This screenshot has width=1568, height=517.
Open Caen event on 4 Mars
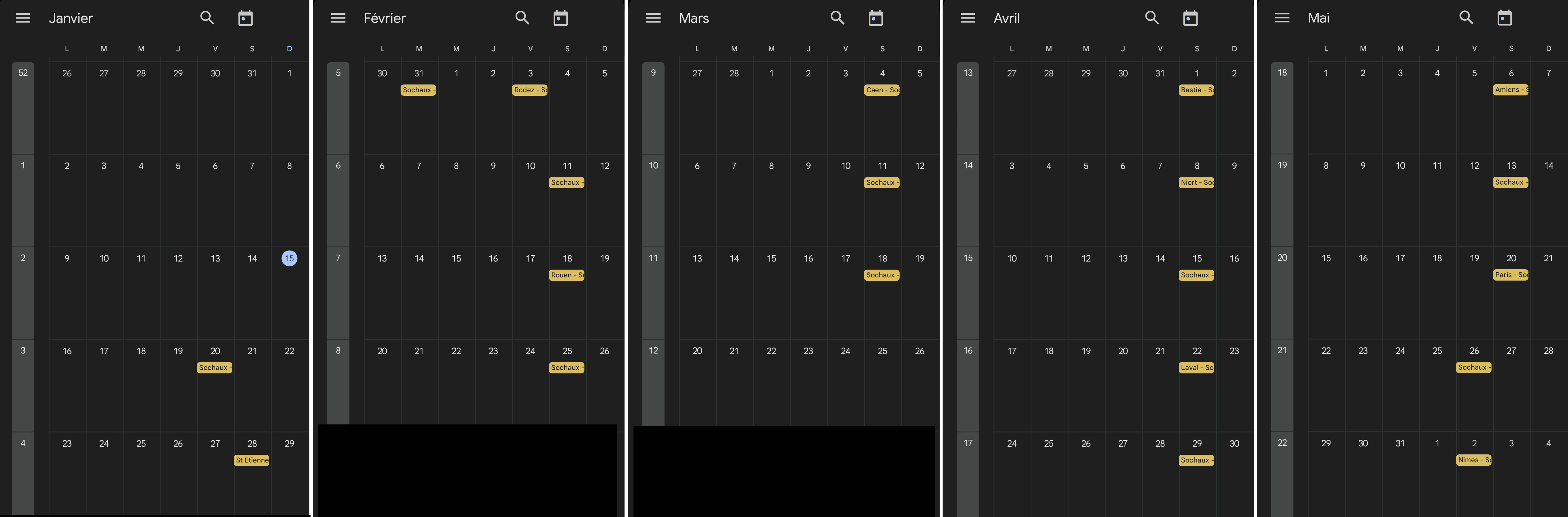tap(882, 90)
